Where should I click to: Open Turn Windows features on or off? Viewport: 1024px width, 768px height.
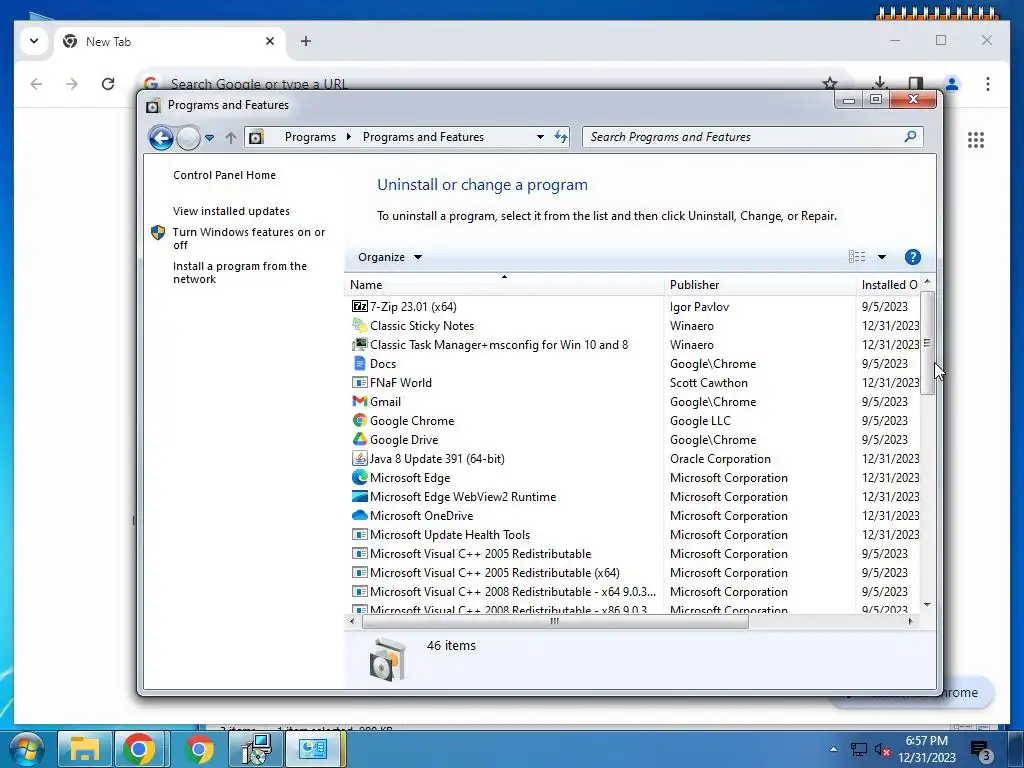pyautogui.click(x=248, y=238)
